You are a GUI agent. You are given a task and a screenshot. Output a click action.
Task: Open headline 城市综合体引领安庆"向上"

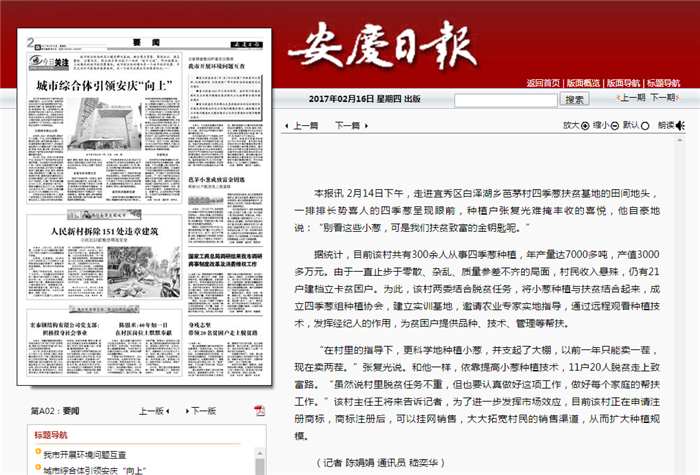(x=95, y=470)
